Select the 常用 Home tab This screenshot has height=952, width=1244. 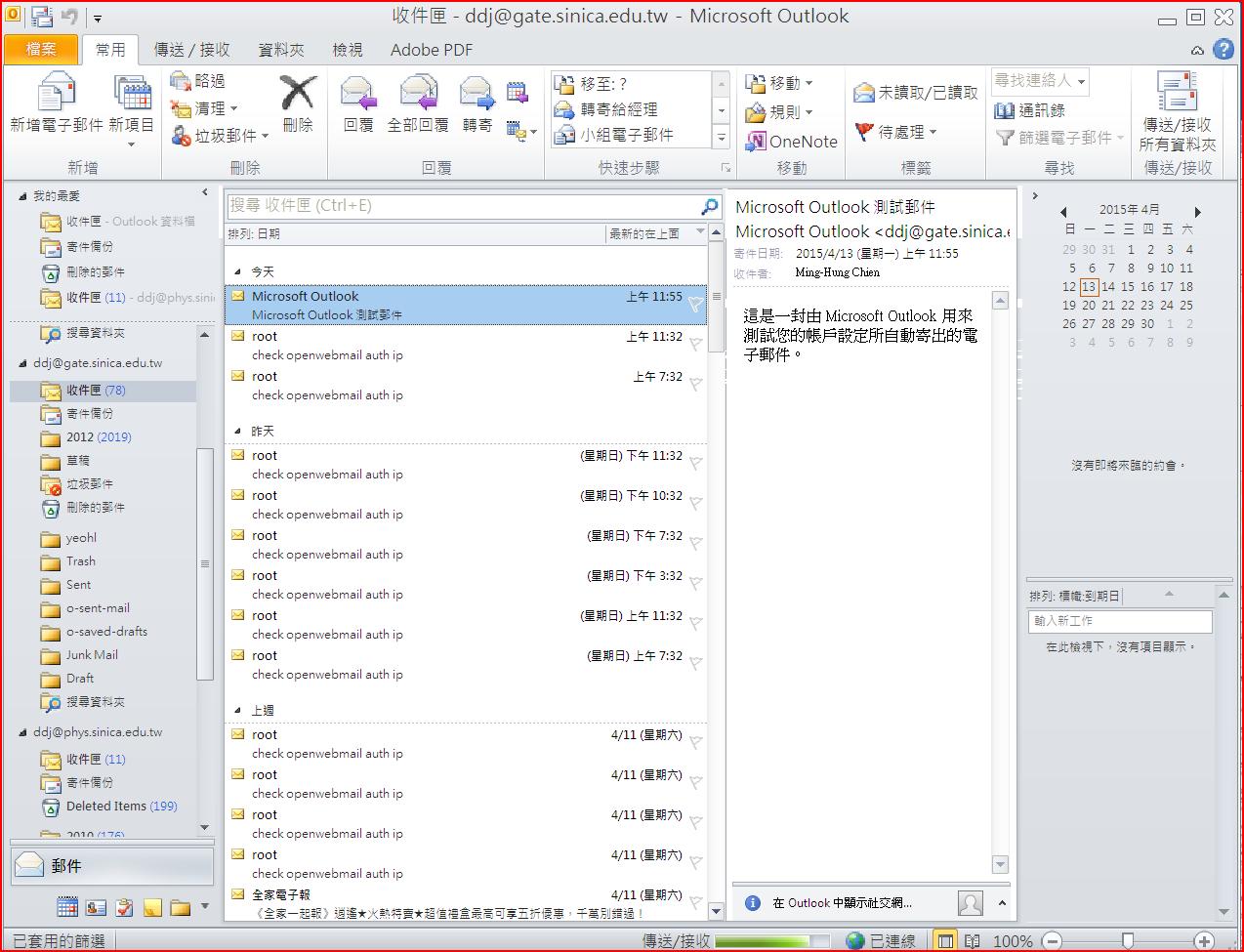110,49
